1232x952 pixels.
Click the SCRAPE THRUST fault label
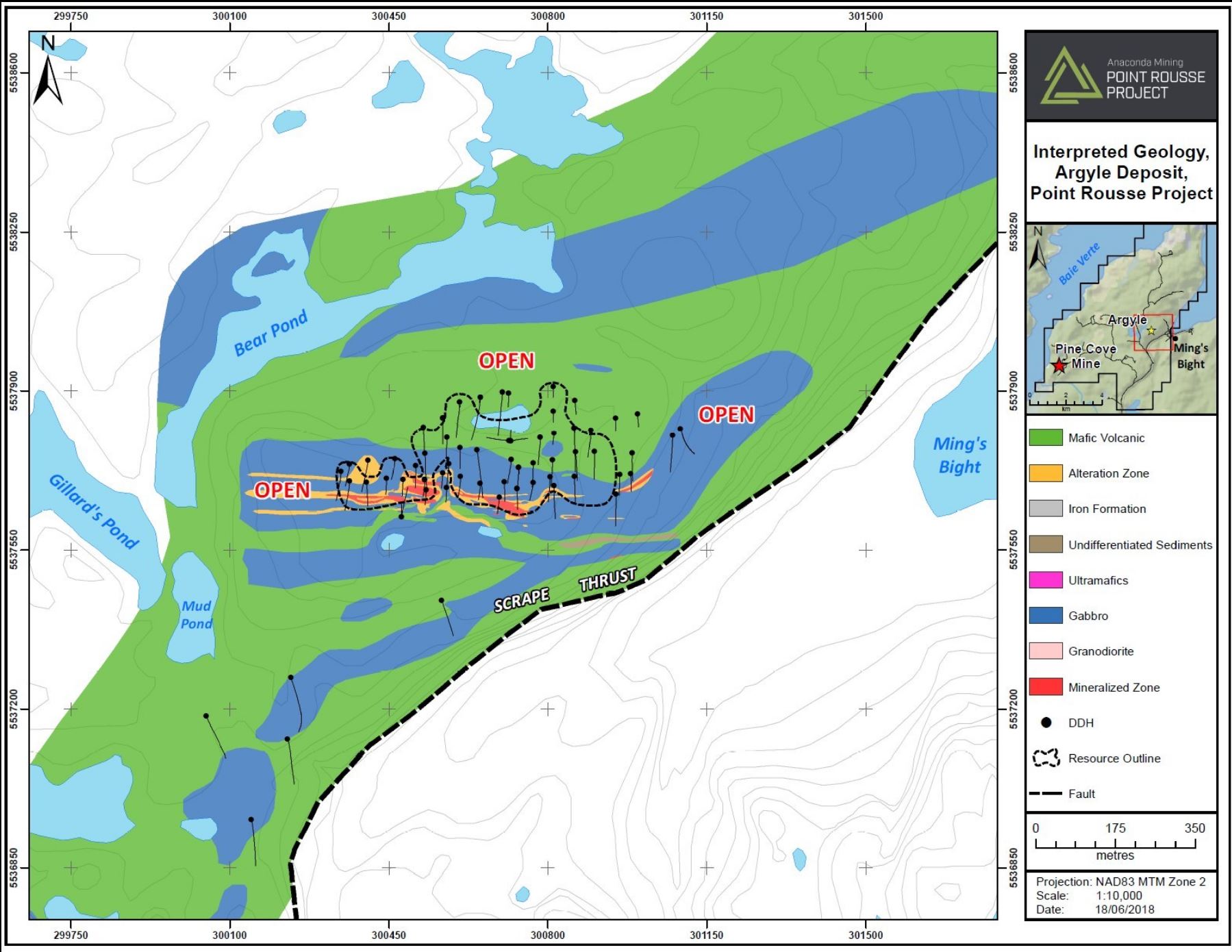[566, 589]
